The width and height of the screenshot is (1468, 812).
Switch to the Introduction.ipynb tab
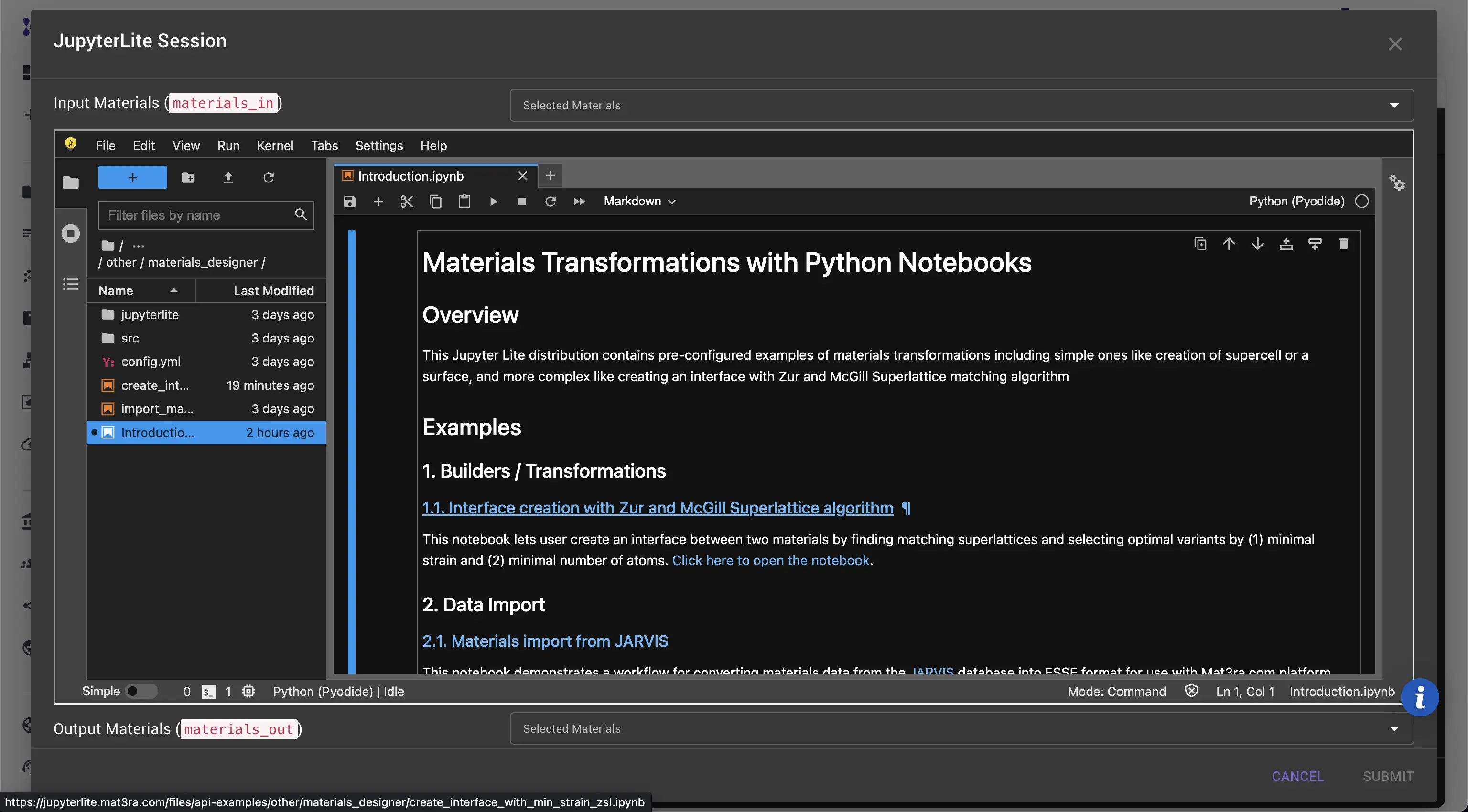pyautogui.click(x=410, y=175)
